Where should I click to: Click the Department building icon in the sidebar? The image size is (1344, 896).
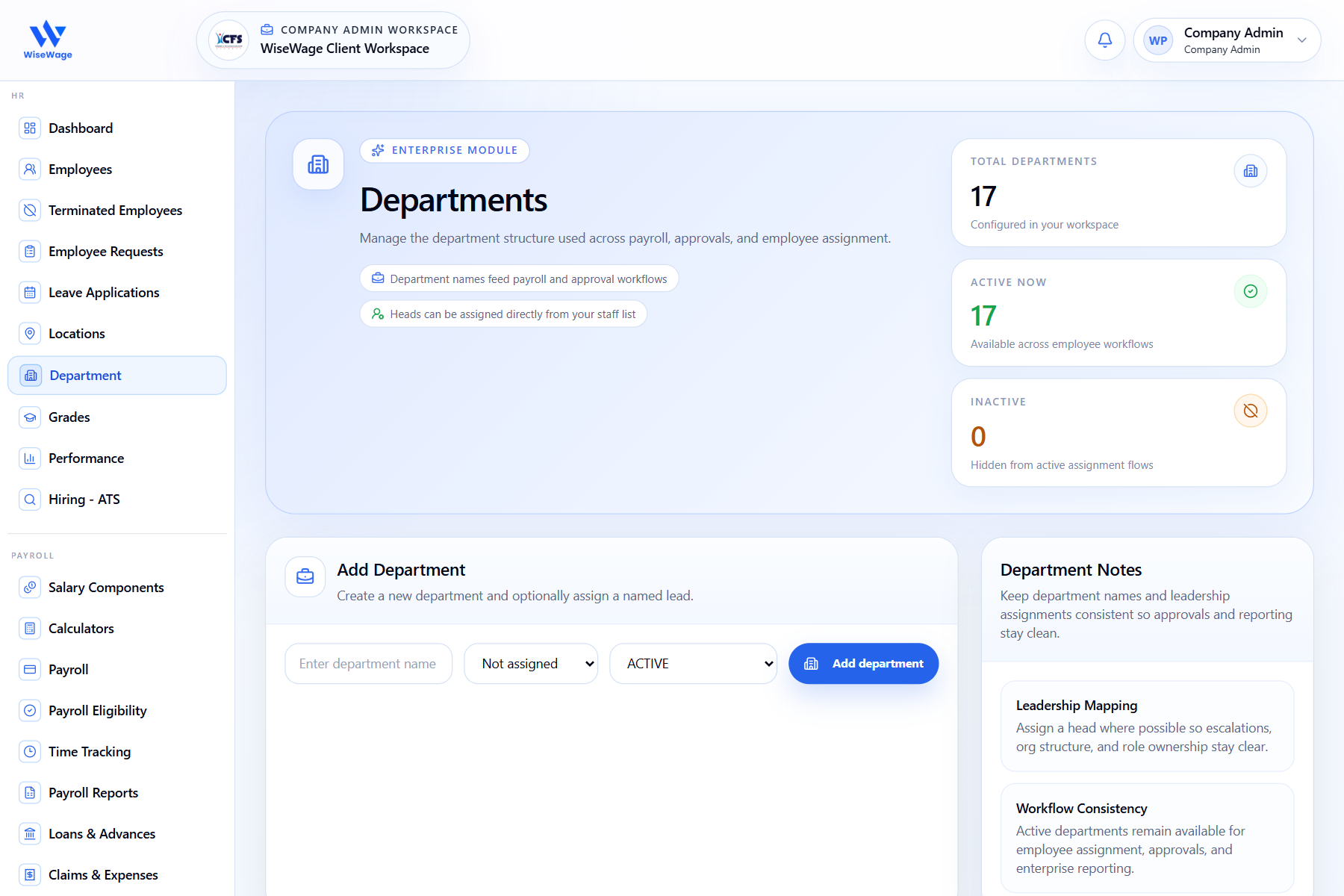pos(31,376)
